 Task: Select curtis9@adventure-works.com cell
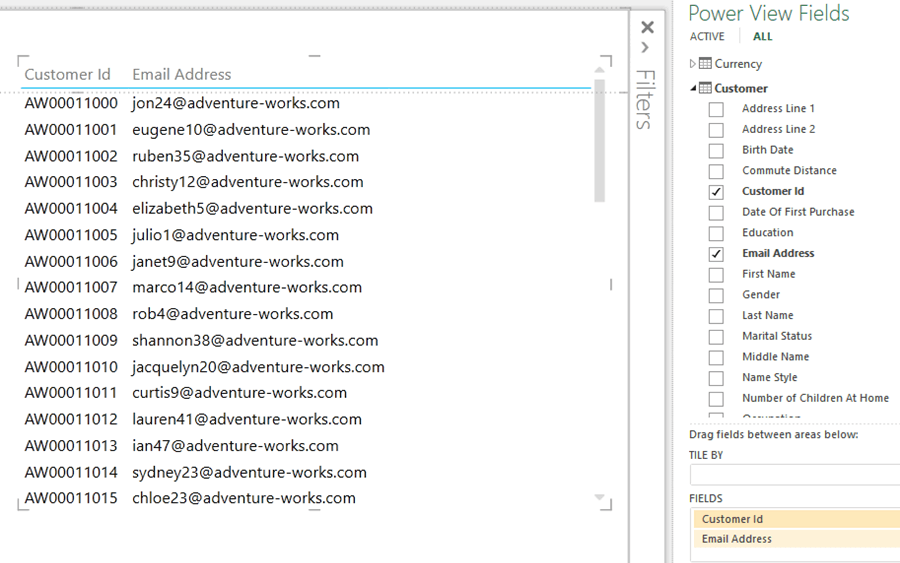pyautogui.click(x=239, y=393)
